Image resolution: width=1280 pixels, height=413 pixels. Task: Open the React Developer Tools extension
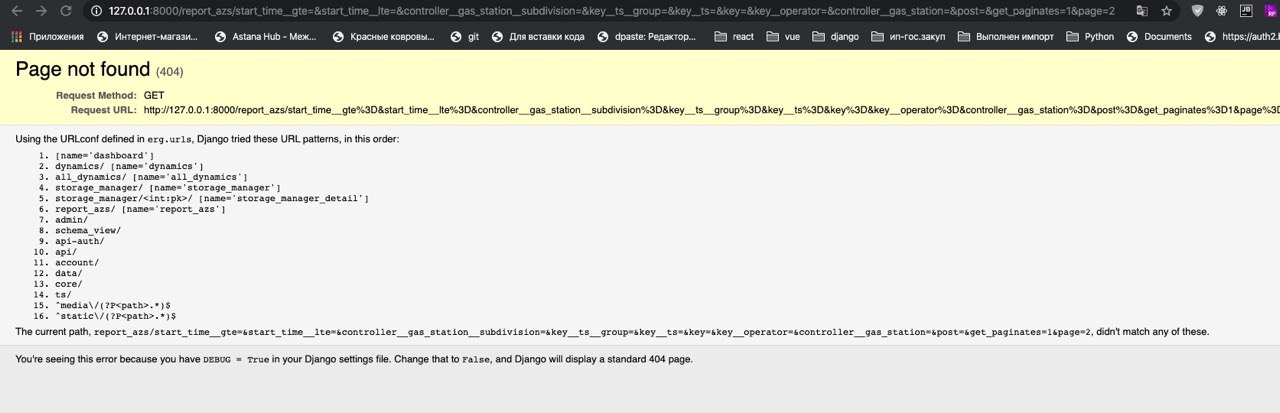coord(1222,11)
